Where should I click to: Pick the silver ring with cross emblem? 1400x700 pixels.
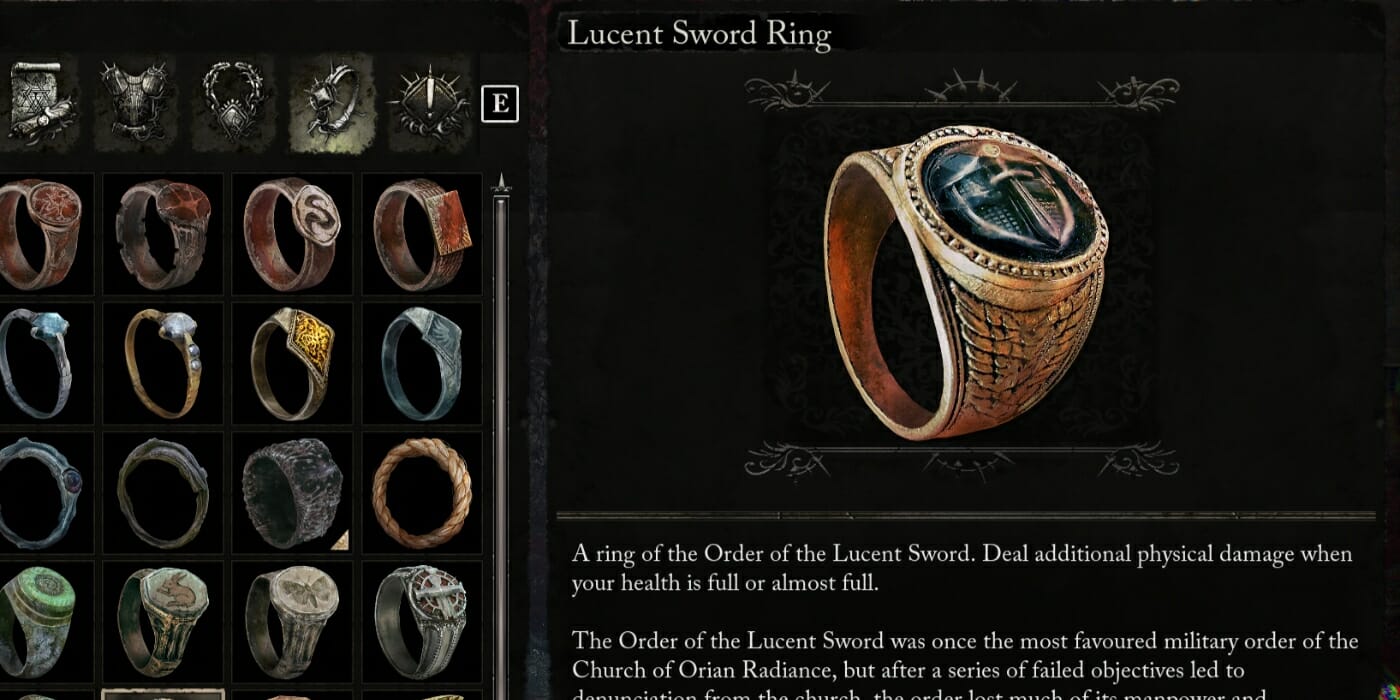(x=422, y=621)
